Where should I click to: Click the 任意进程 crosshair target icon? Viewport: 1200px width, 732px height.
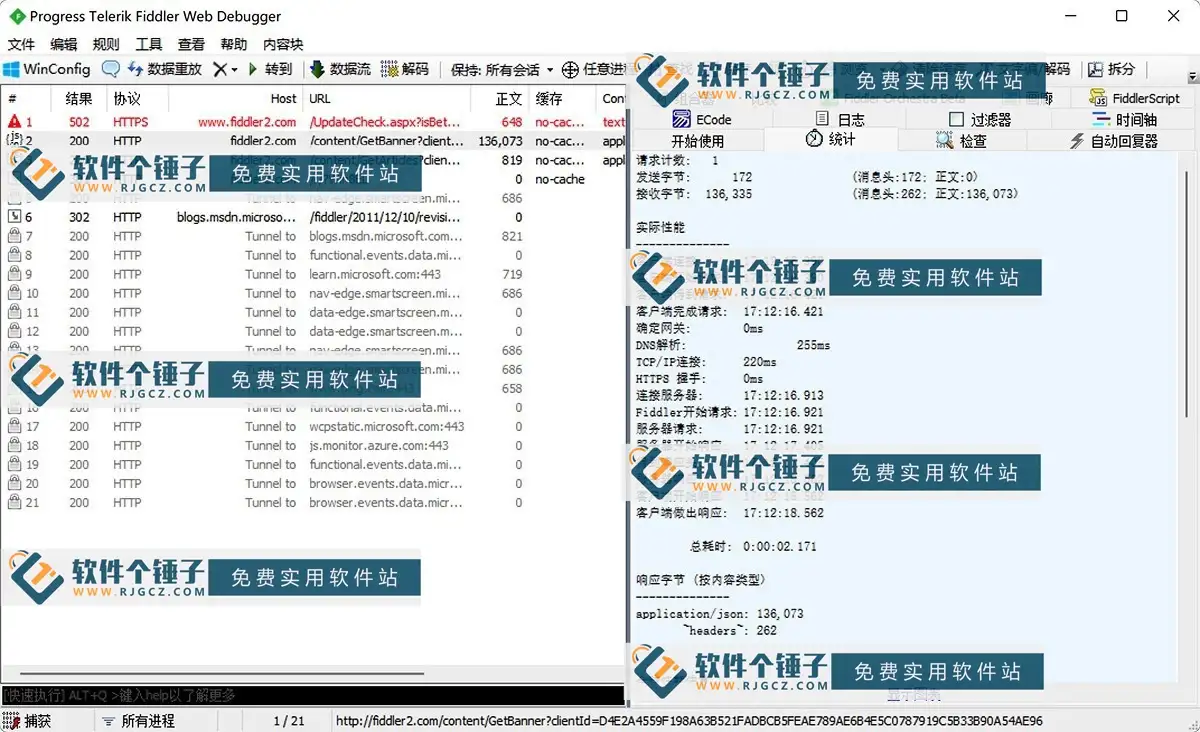point(570,69)
